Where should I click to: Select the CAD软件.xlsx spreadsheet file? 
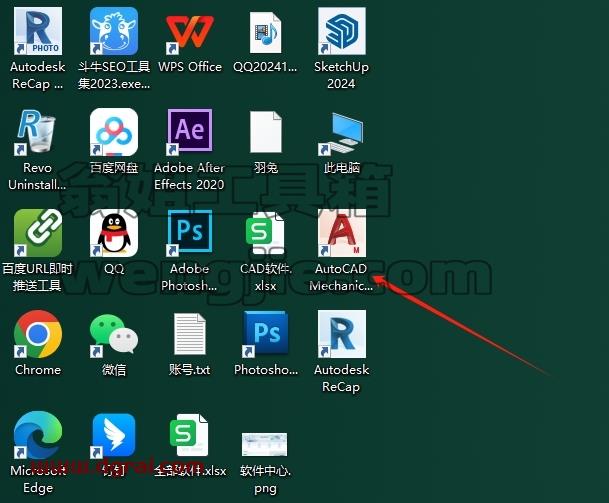(265, 234)
